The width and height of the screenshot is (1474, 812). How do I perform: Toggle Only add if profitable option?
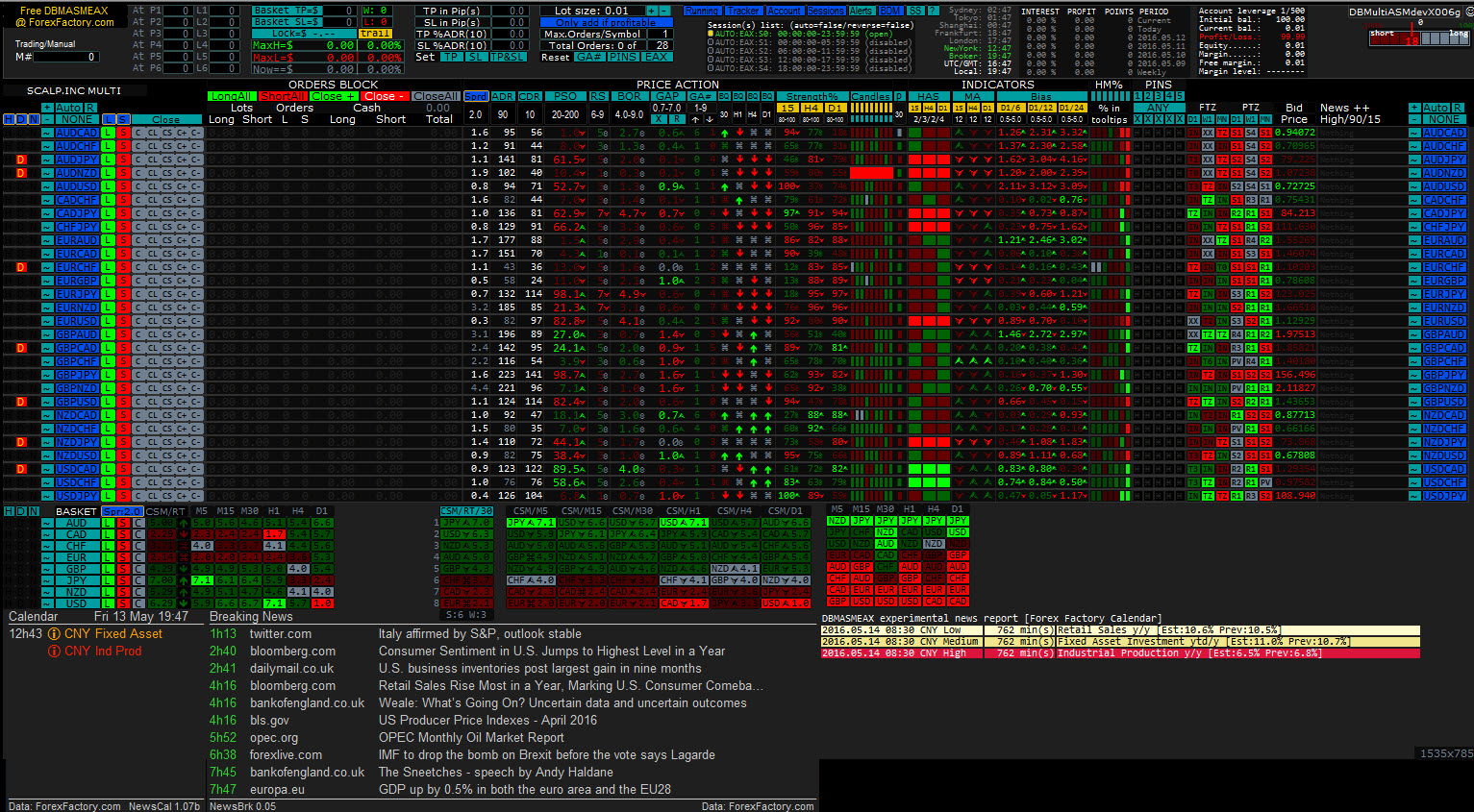[606, 22]
